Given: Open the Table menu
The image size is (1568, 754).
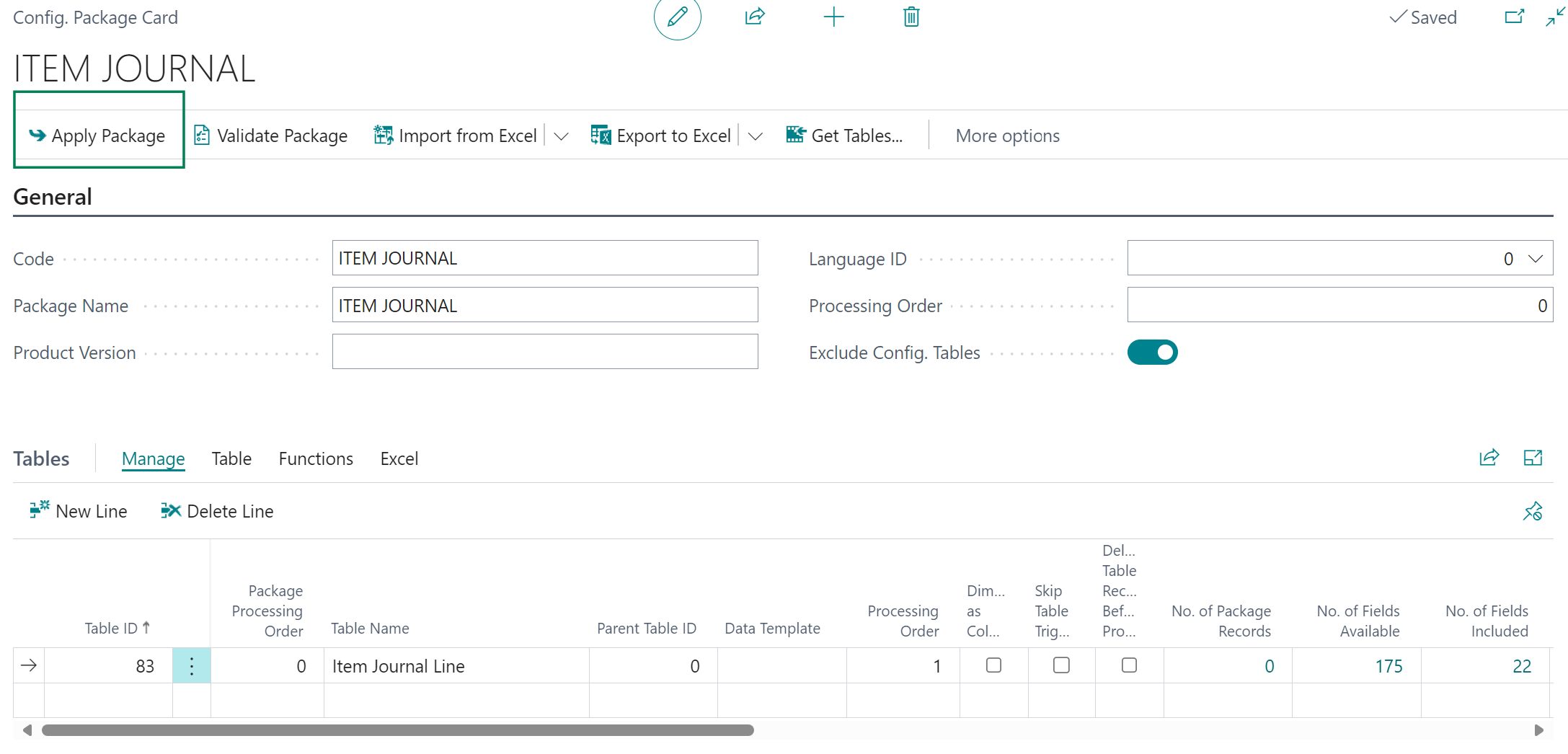Looking at the screenshot, I should pyautogui.click(x=231, y=458).
